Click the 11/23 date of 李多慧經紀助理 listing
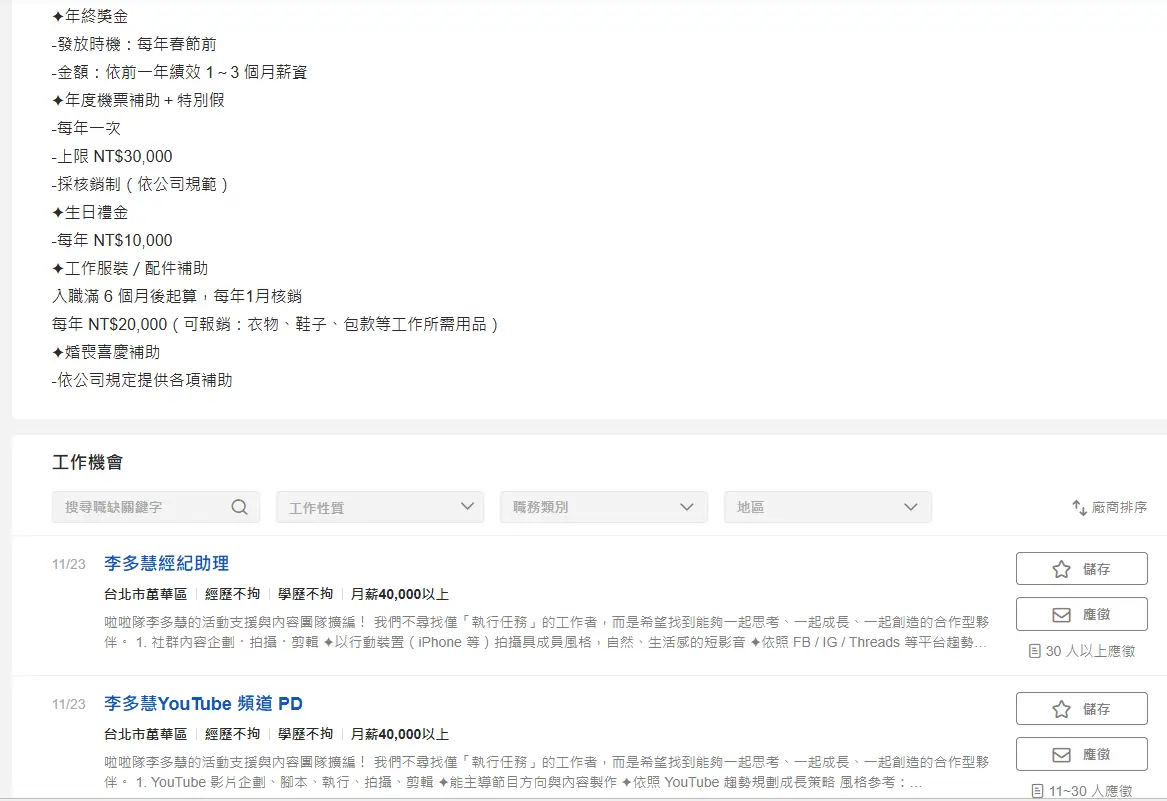The image size is (1167, 801). tap(69, 565)
